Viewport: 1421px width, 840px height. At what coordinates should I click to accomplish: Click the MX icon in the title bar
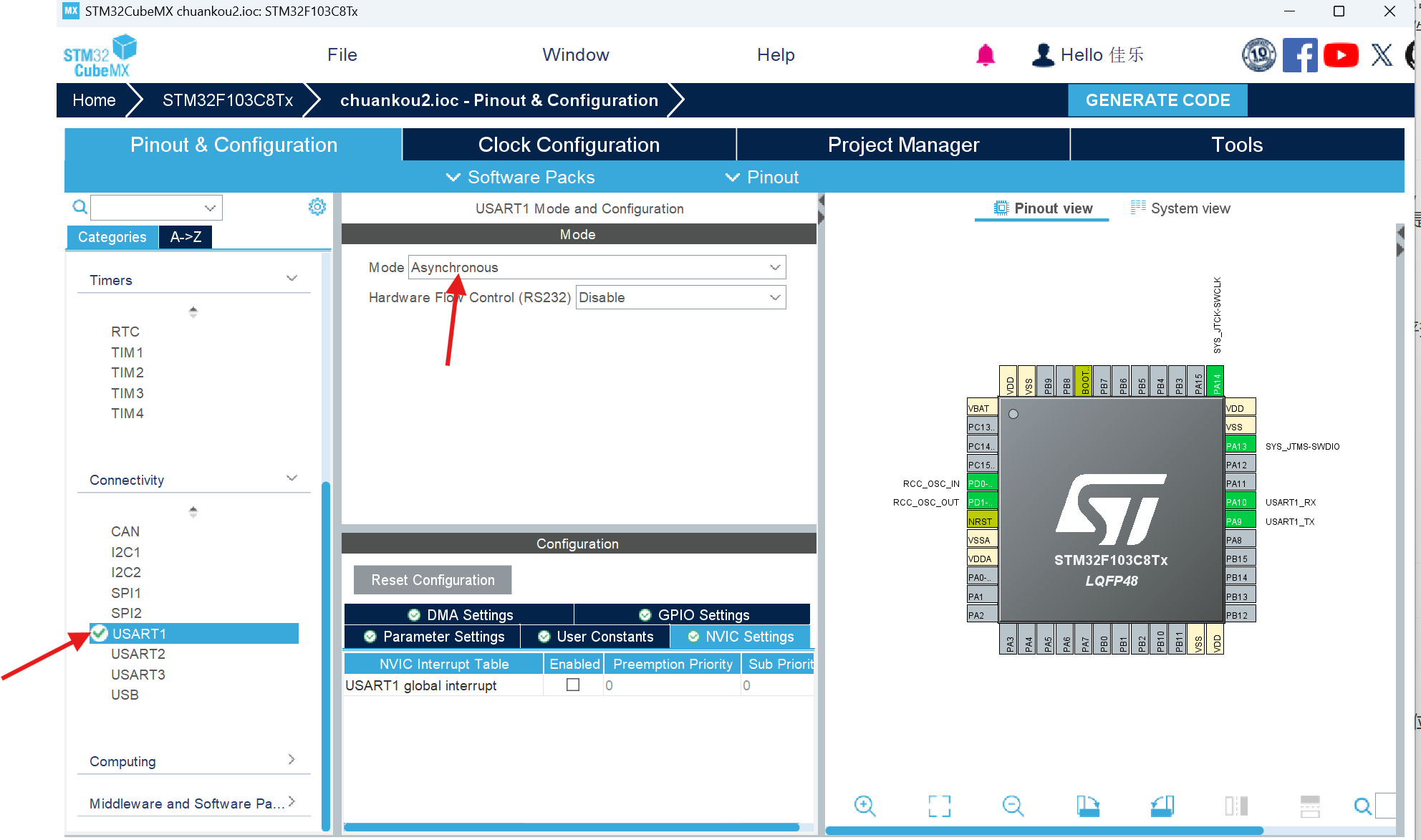(71, 11)
